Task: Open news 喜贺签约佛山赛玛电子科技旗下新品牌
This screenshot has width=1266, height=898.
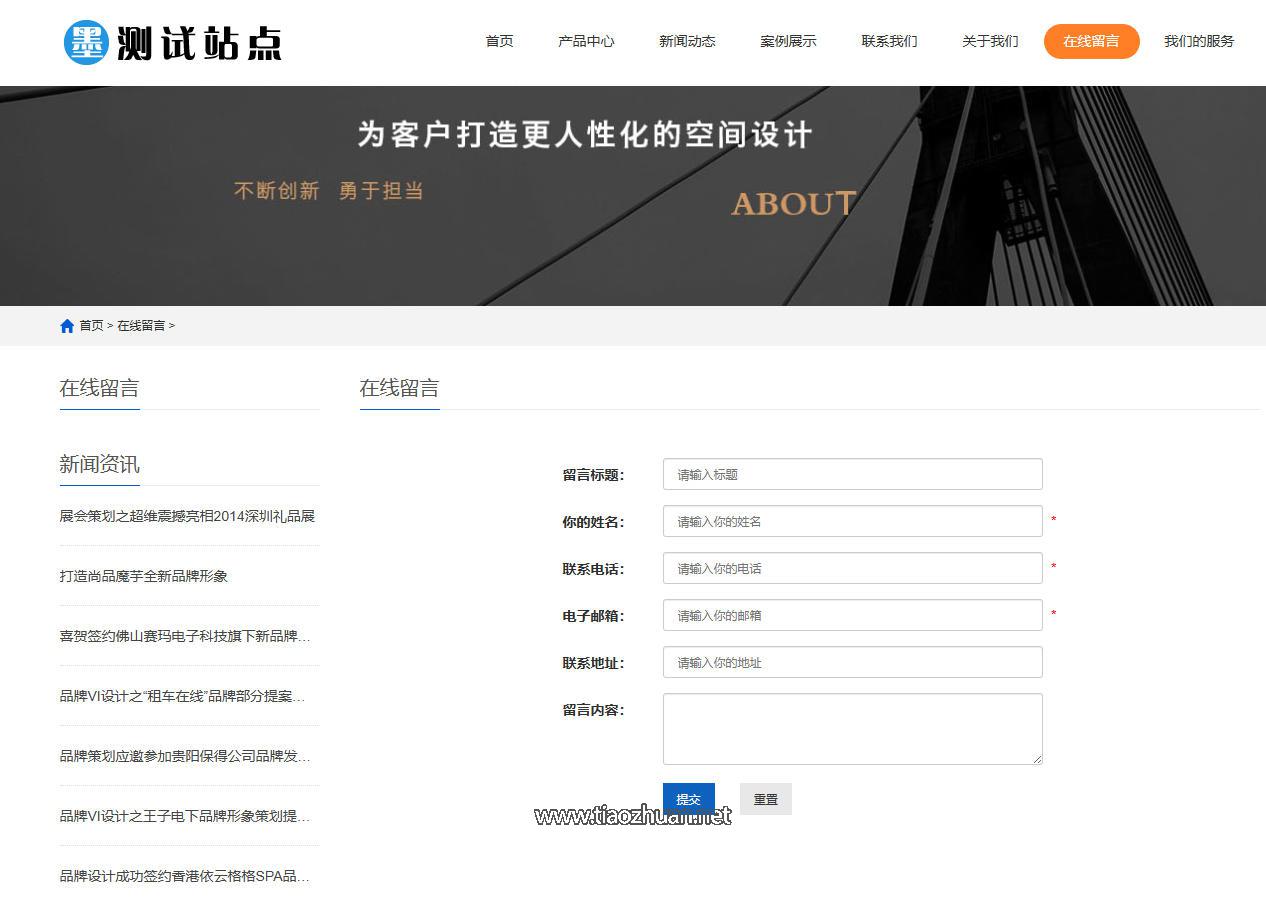Action: pyautogui.click(x=185, y=636)
